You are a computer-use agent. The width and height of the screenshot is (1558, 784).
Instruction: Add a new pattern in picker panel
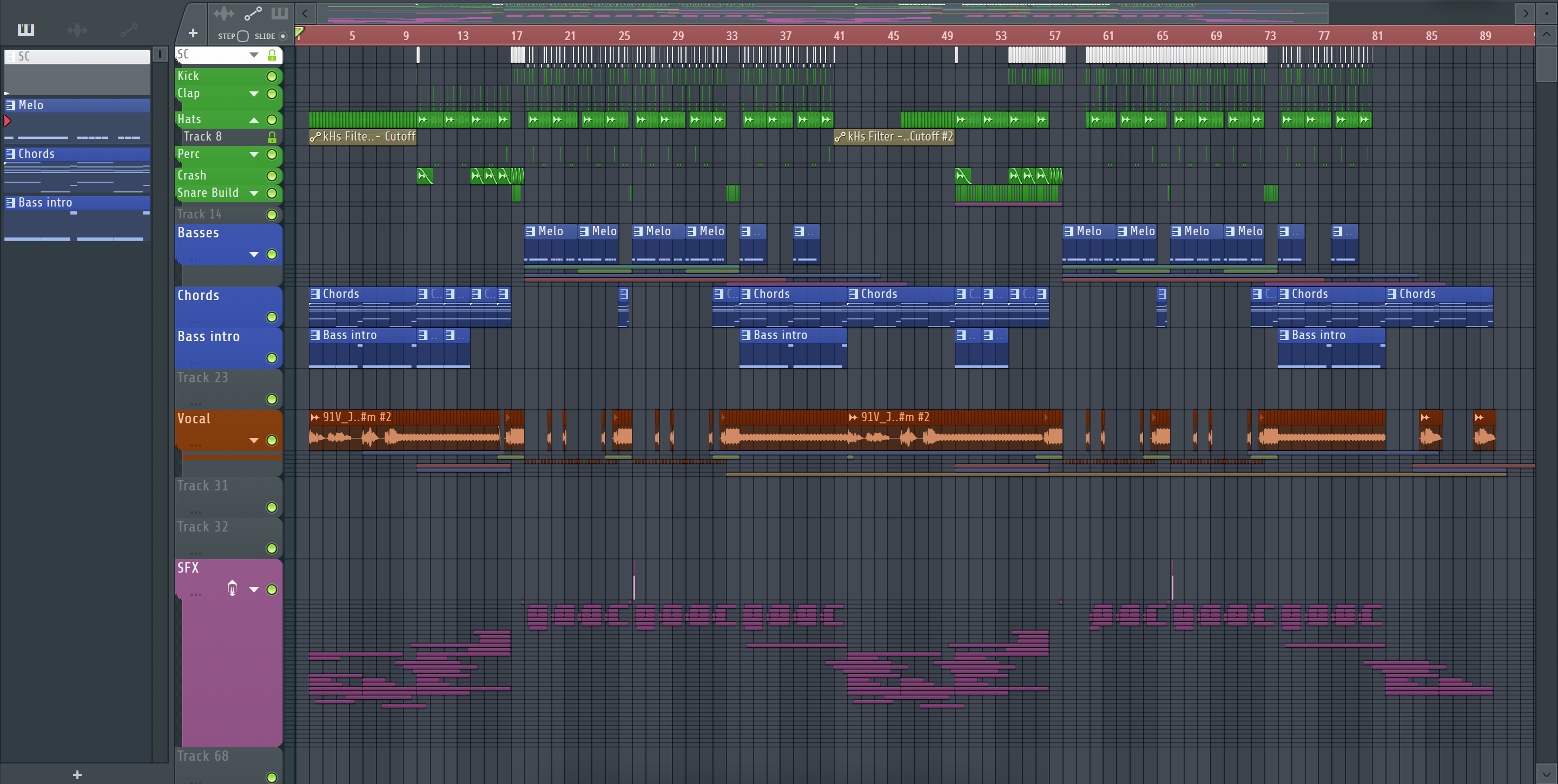pos(77,774)
